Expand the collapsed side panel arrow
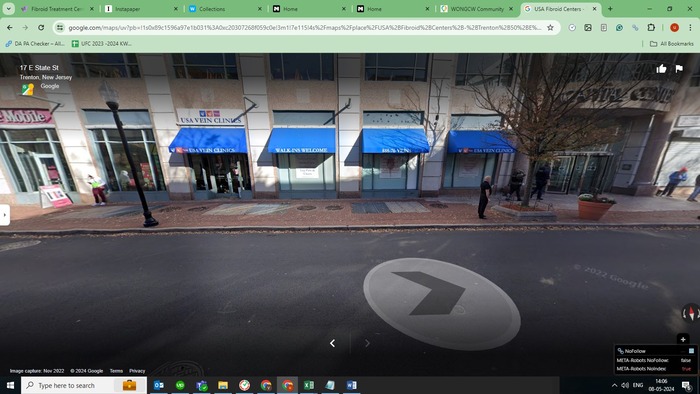Screen dimensions: 700x394 click(4, 215)
